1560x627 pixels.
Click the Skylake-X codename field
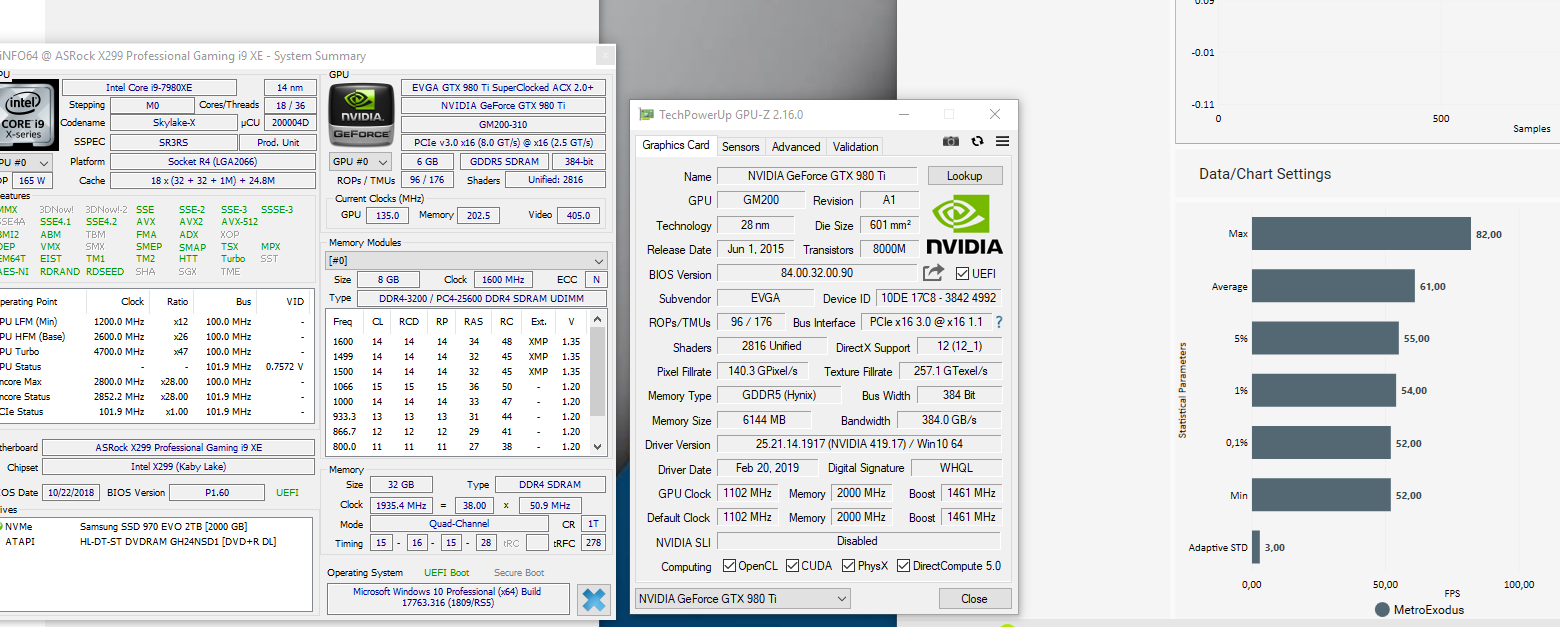[173, 123]
